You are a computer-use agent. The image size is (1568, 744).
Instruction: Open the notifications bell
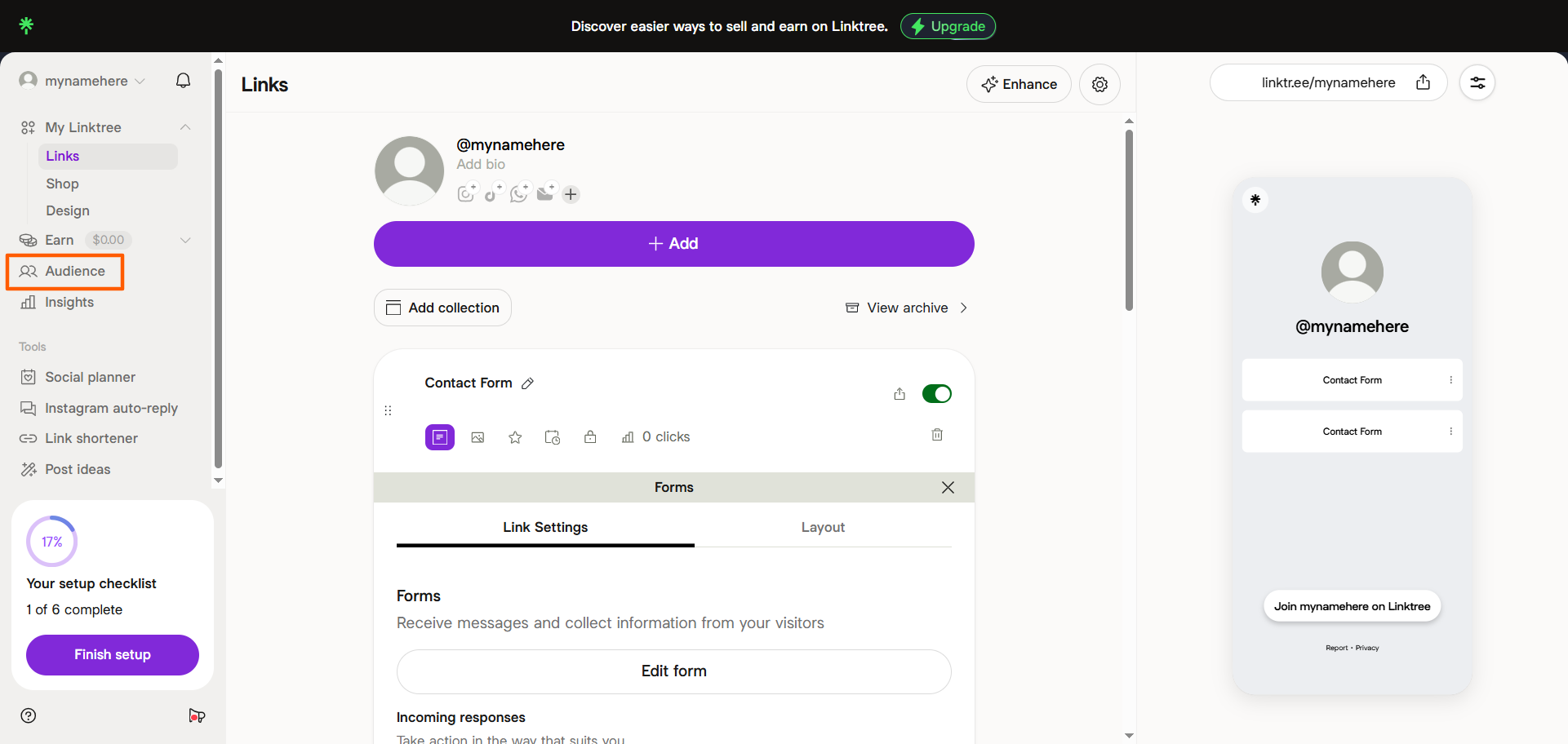184,80
